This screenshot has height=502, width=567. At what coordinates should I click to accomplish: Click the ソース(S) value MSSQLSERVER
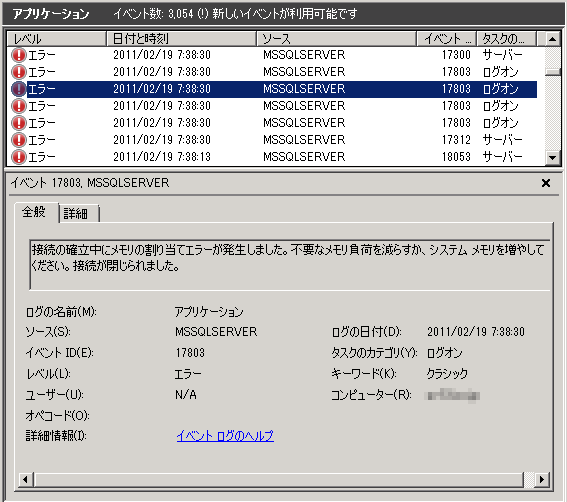point(216,332)
